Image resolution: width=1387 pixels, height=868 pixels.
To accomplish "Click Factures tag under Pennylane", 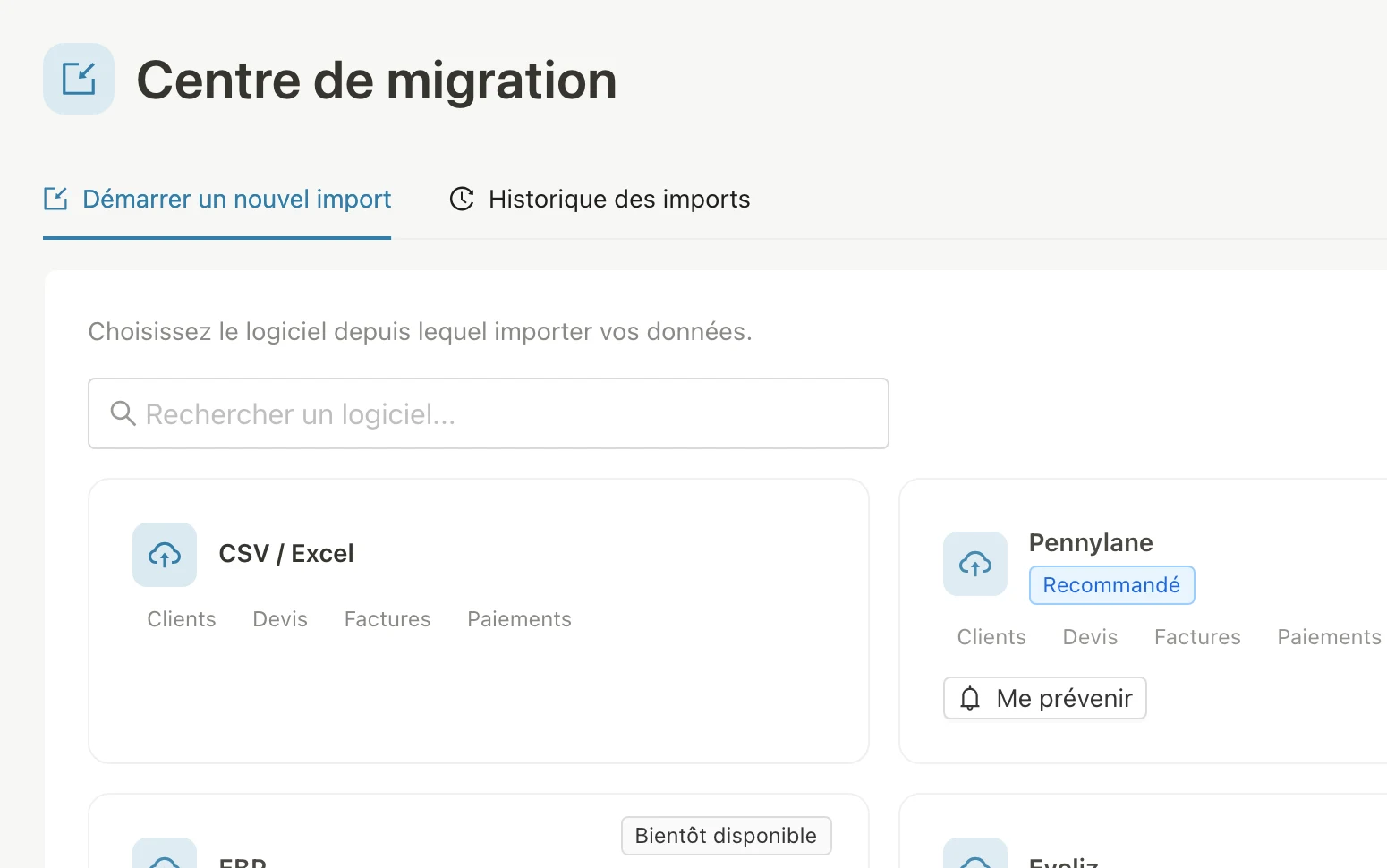I will click(x=1198, y=637).
